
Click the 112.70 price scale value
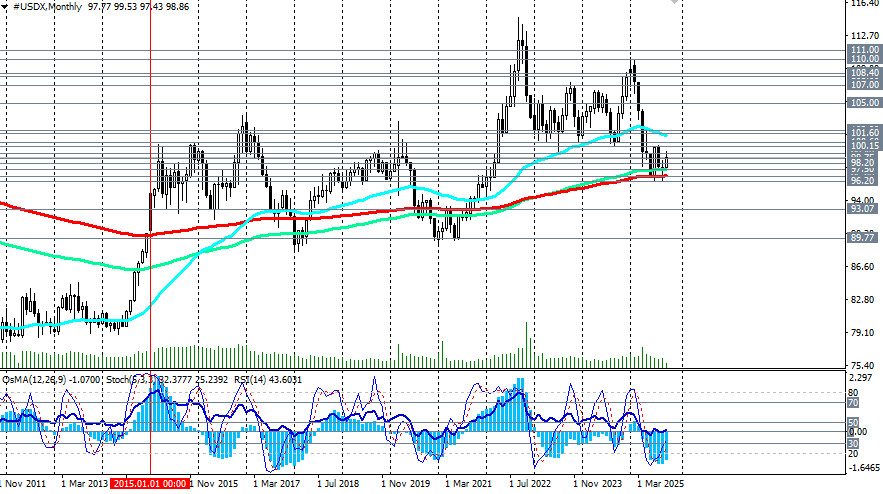click(865, 36)
